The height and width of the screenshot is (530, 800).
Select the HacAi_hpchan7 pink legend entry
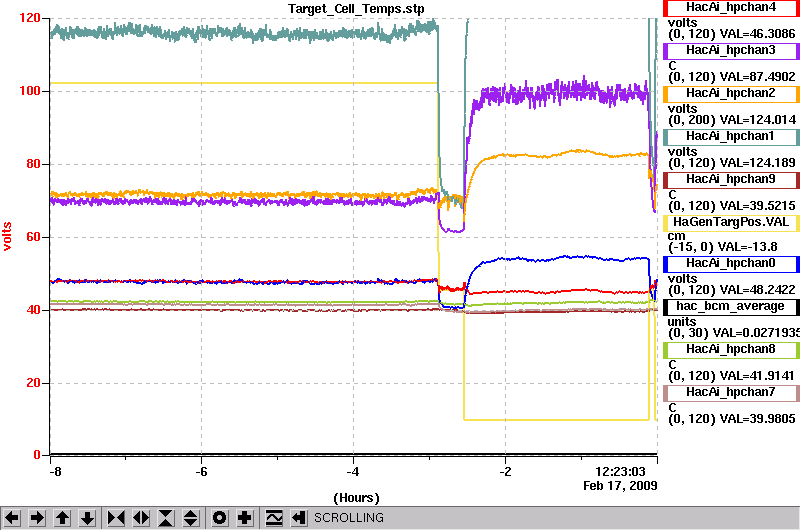click(x=731, y=392)
